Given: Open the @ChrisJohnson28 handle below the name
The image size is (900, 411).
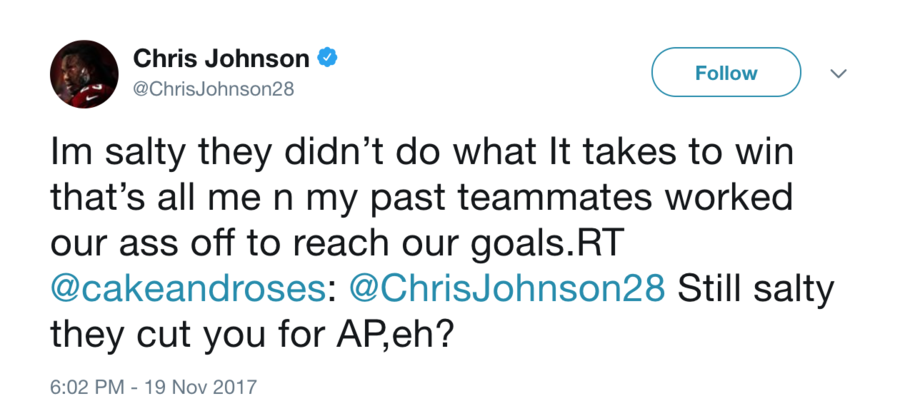Looking at the screenshot, I should click(x=214, y=90).
